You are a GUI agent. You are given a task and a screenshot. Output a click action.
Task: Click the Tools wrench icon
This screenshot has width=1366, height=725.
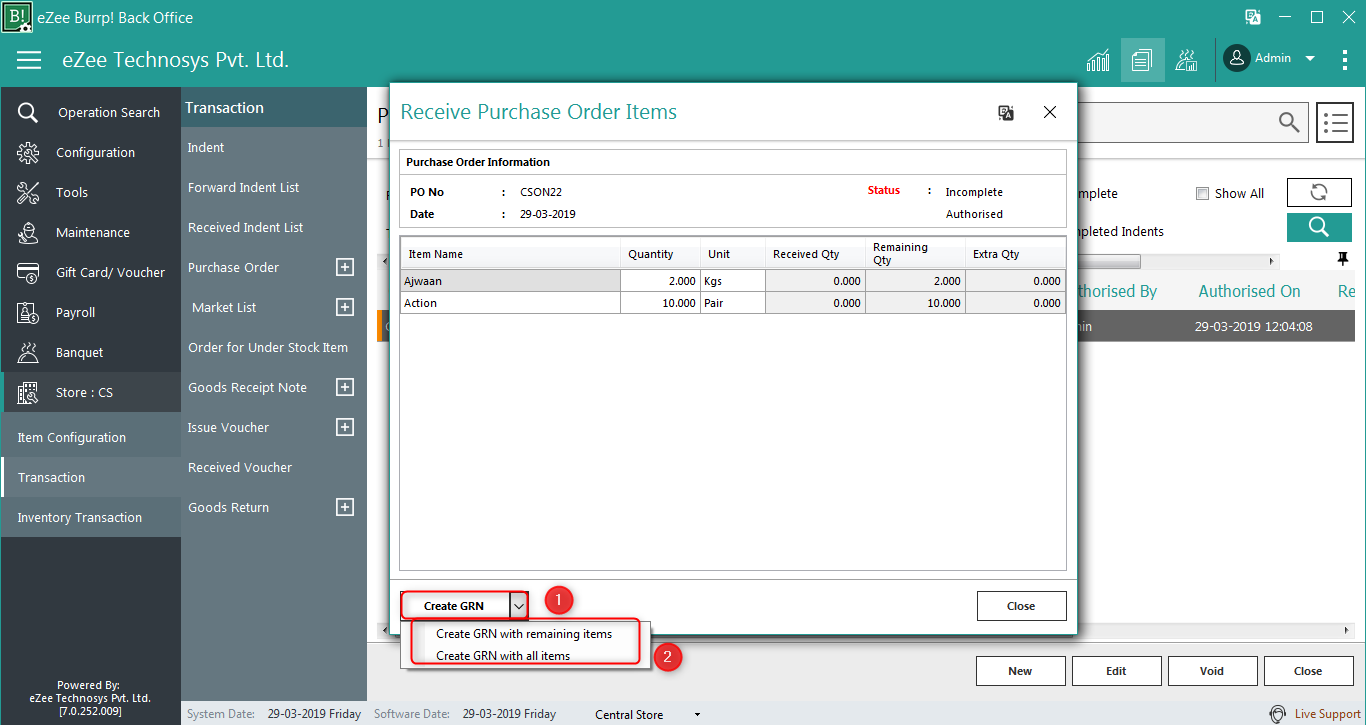pos(28,193)
